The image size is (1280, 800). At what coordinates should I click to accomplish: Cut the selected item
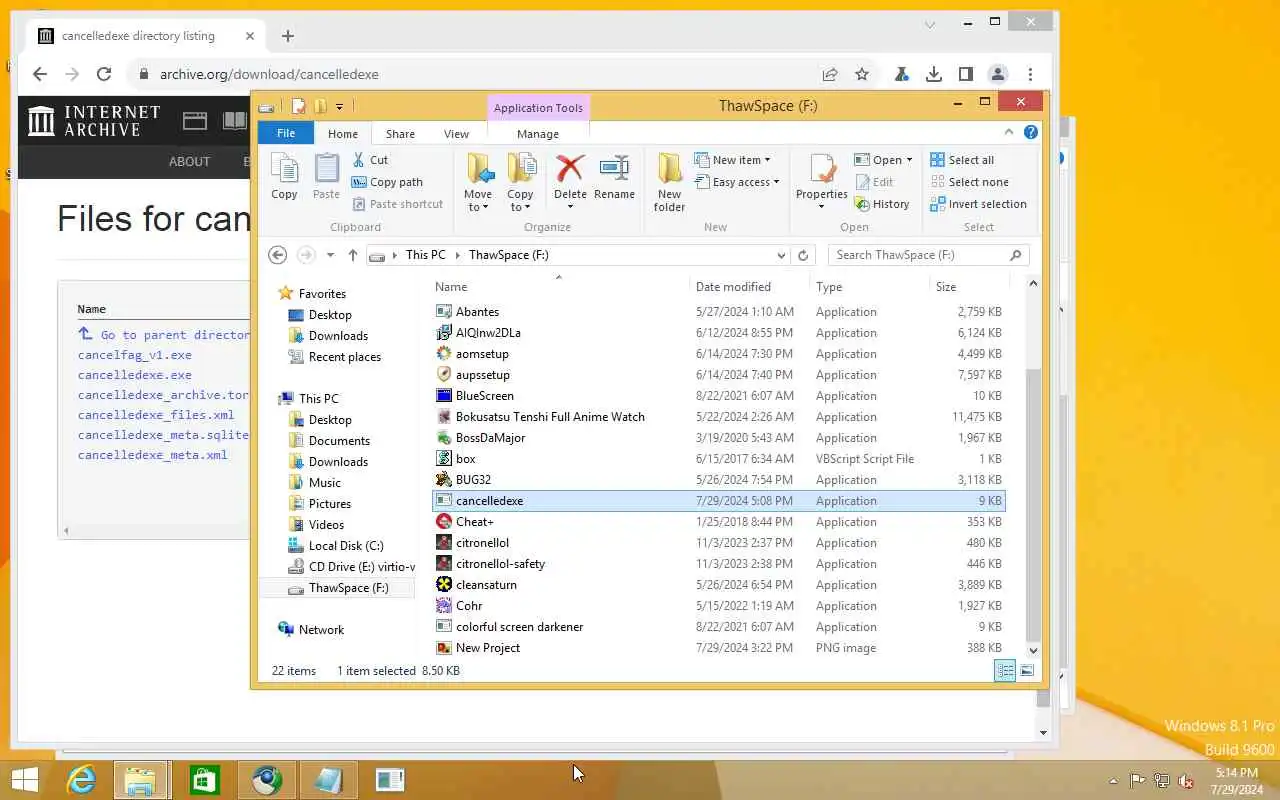[370, 160]
